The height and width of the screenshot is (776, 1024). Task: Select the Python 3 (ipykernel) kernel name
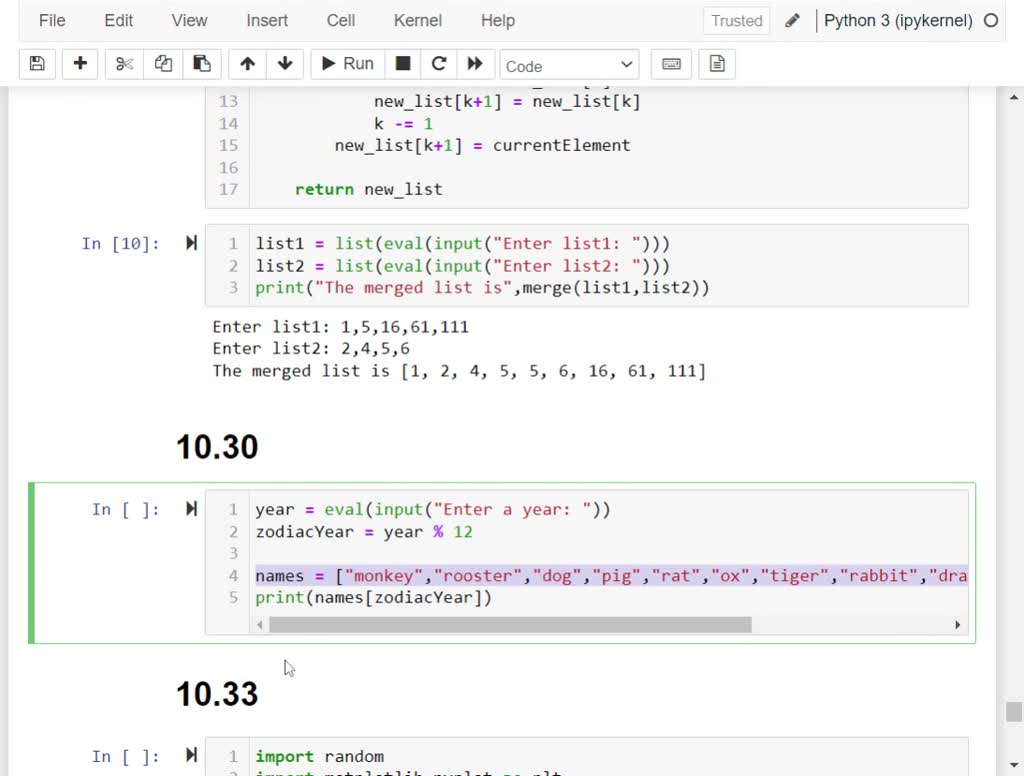point(901,19)
